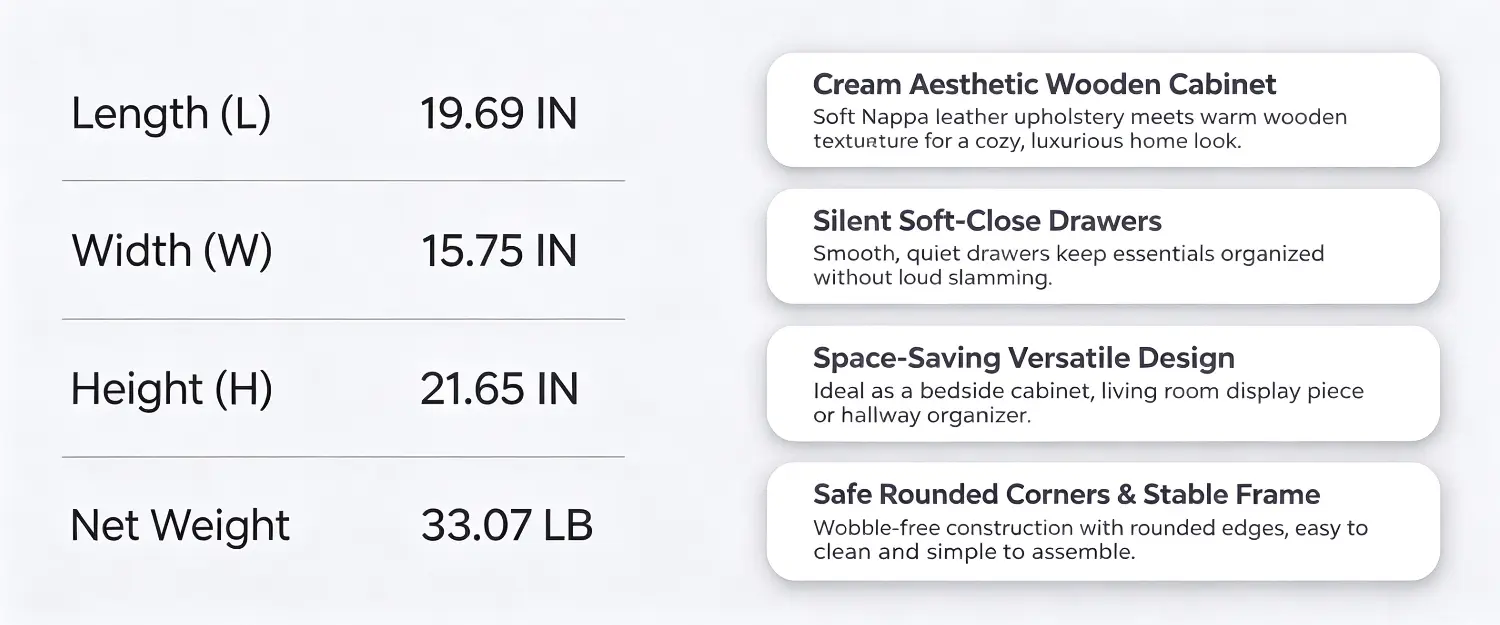The height and width of the screenshot is (625, 1500).
Task: Click the Safe Rounded Corners & Stable Frame heading
Action: coord(1066,494)
